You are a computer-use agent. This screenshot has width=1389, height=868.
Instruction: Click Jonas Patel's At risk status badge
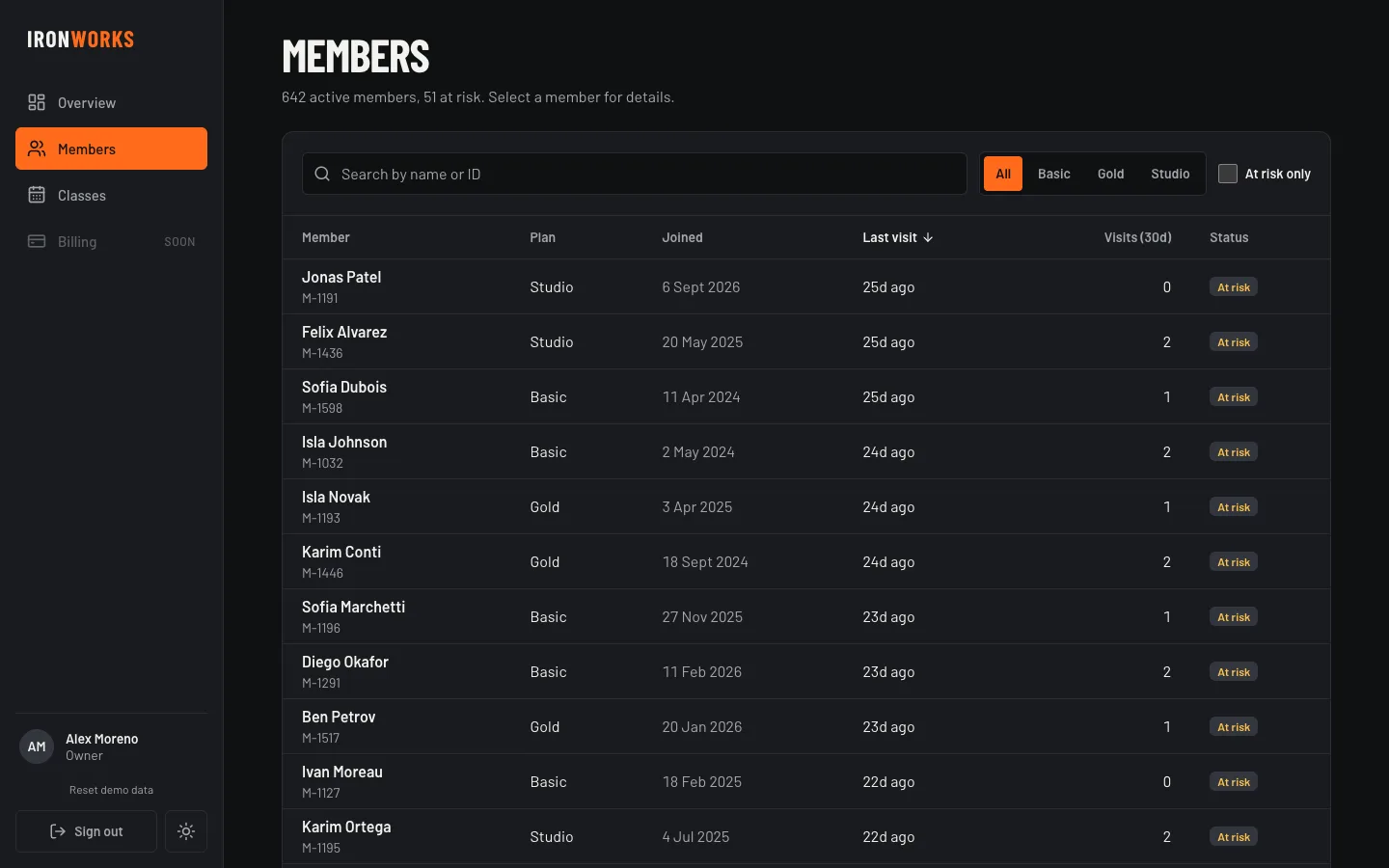(1233, 287)
